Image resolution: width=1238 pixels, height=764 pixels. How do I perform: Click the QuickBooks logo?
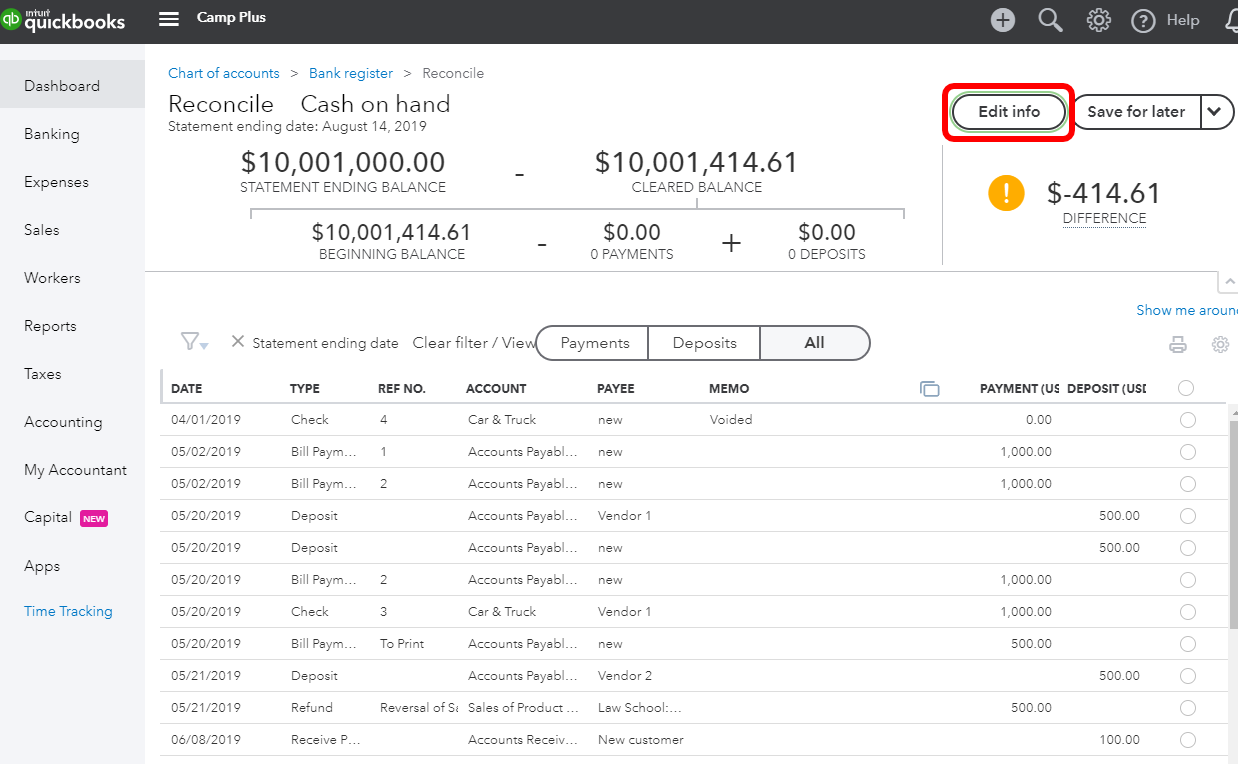pyautogui.click(x=64, y=20)
